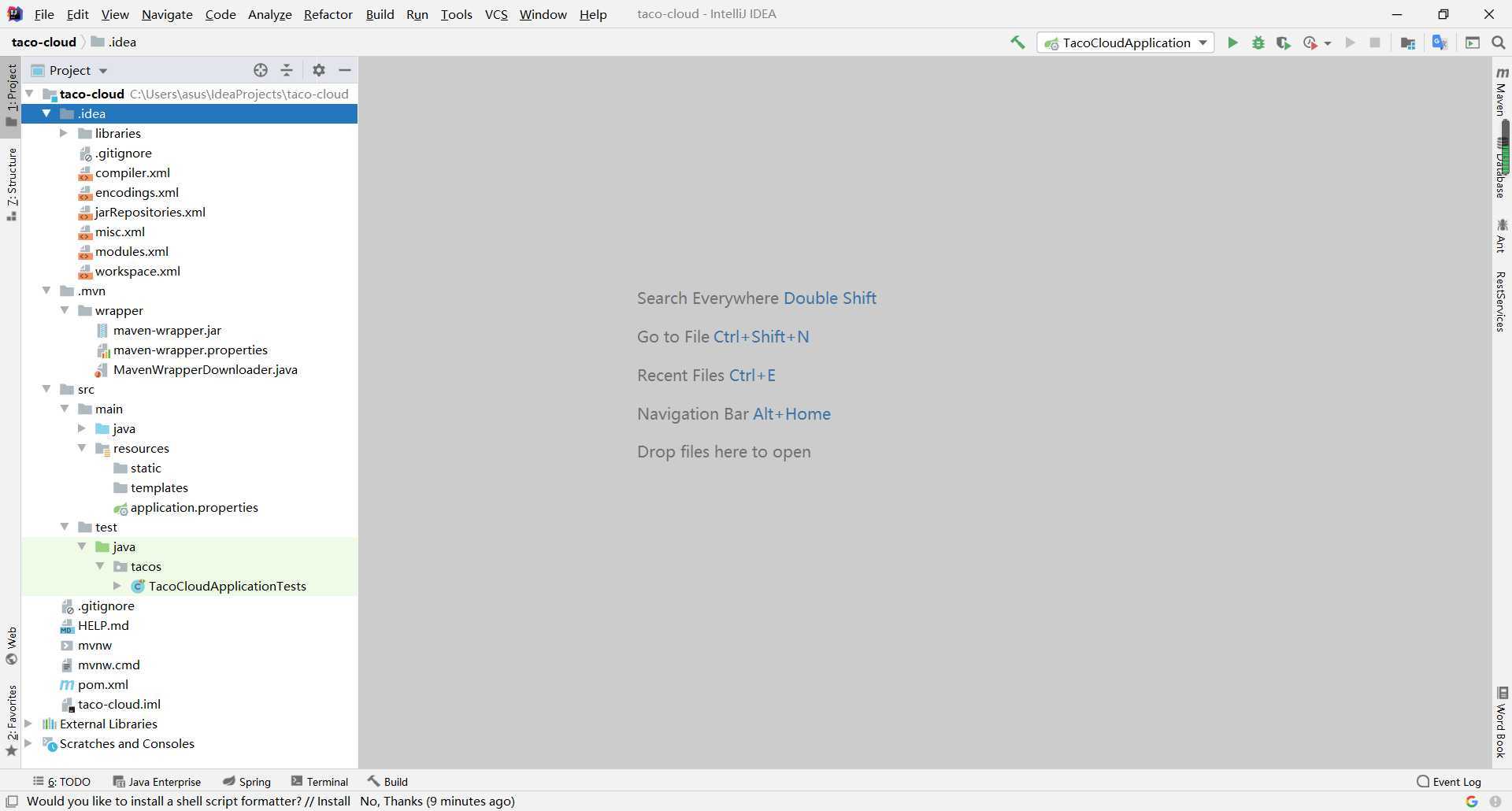
Task: Run with Coverage icon
Action: click(1284, 43)
